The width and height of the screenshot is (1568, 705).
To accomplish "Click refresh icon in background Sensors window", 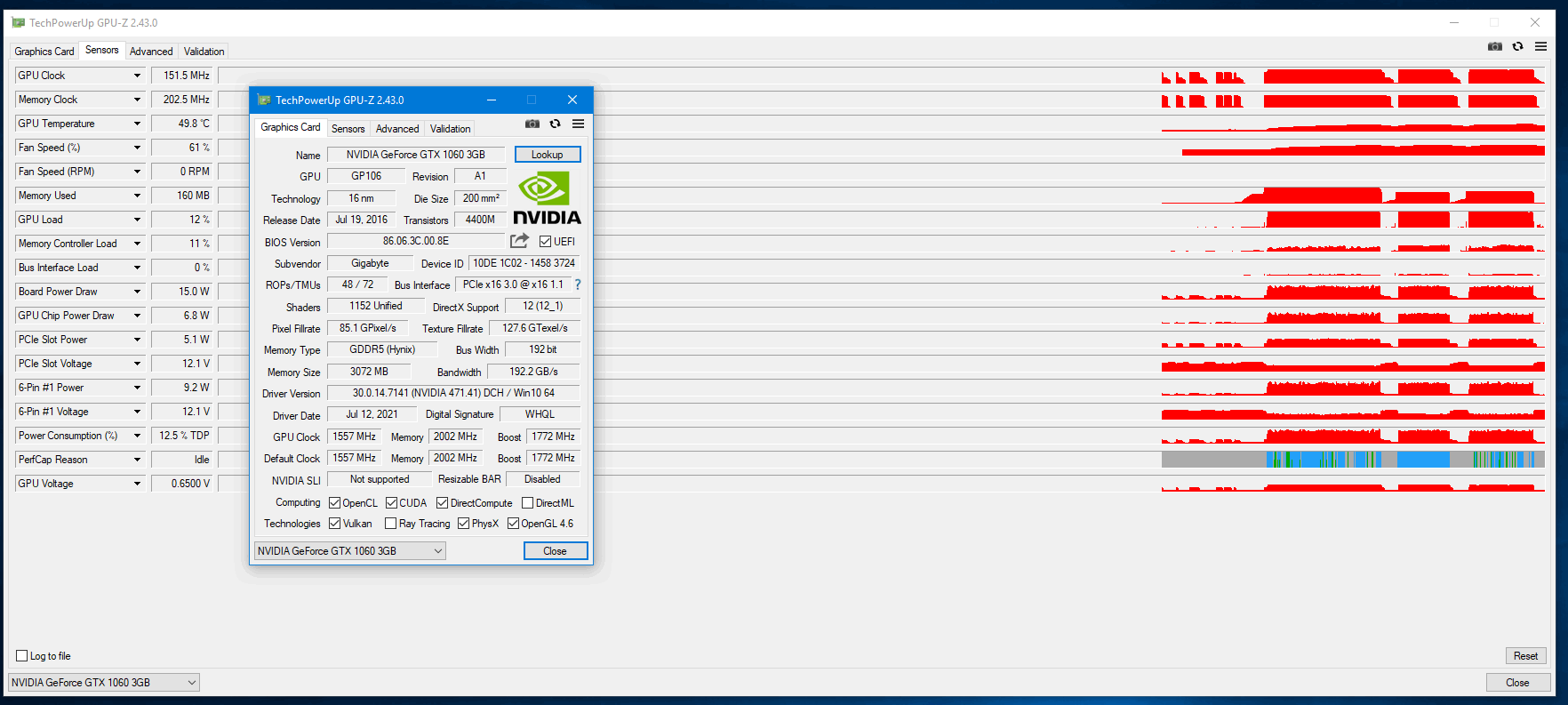I will [1517, 46].
